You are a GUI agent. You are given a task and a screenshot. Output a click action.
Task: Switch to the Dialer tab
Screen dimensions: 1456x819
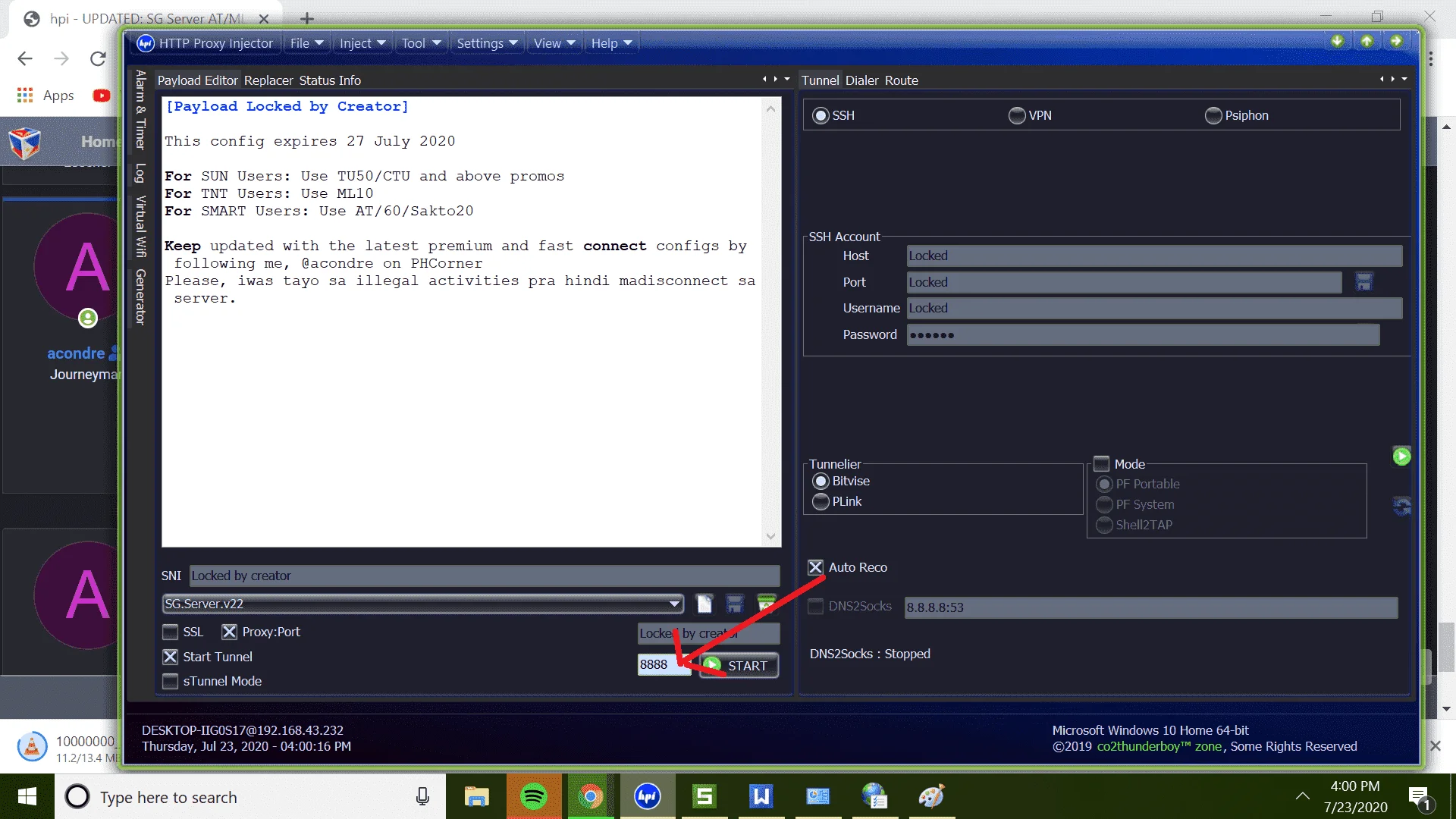coord(862,80)
